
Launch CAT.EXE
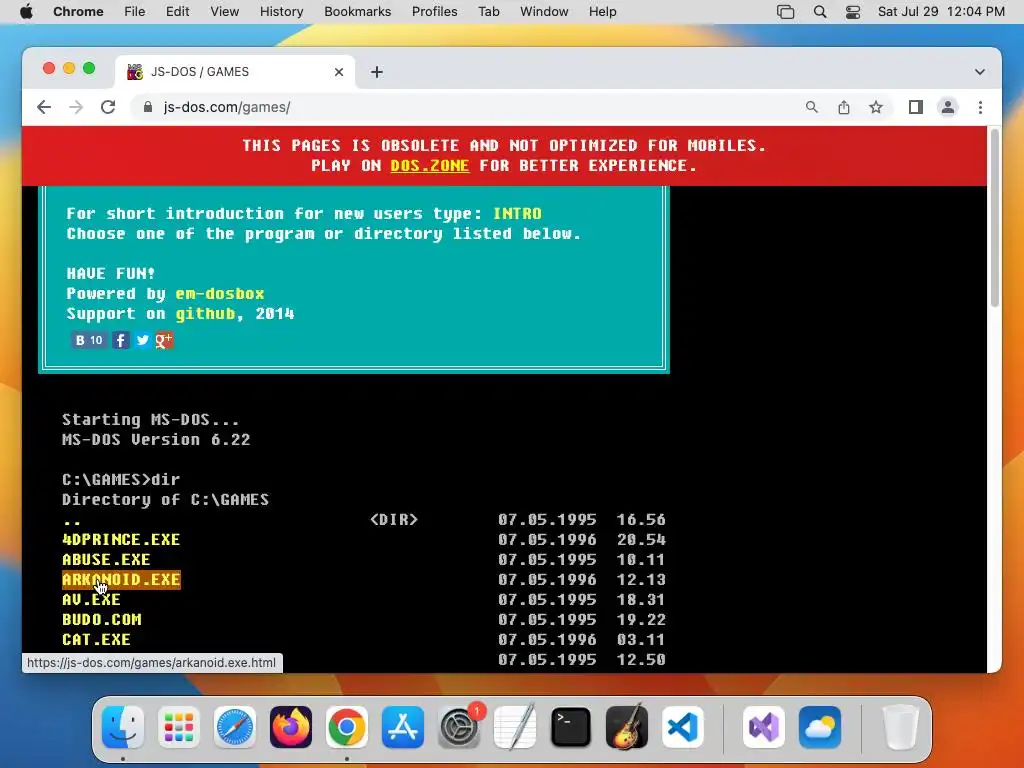pos(96,640)
